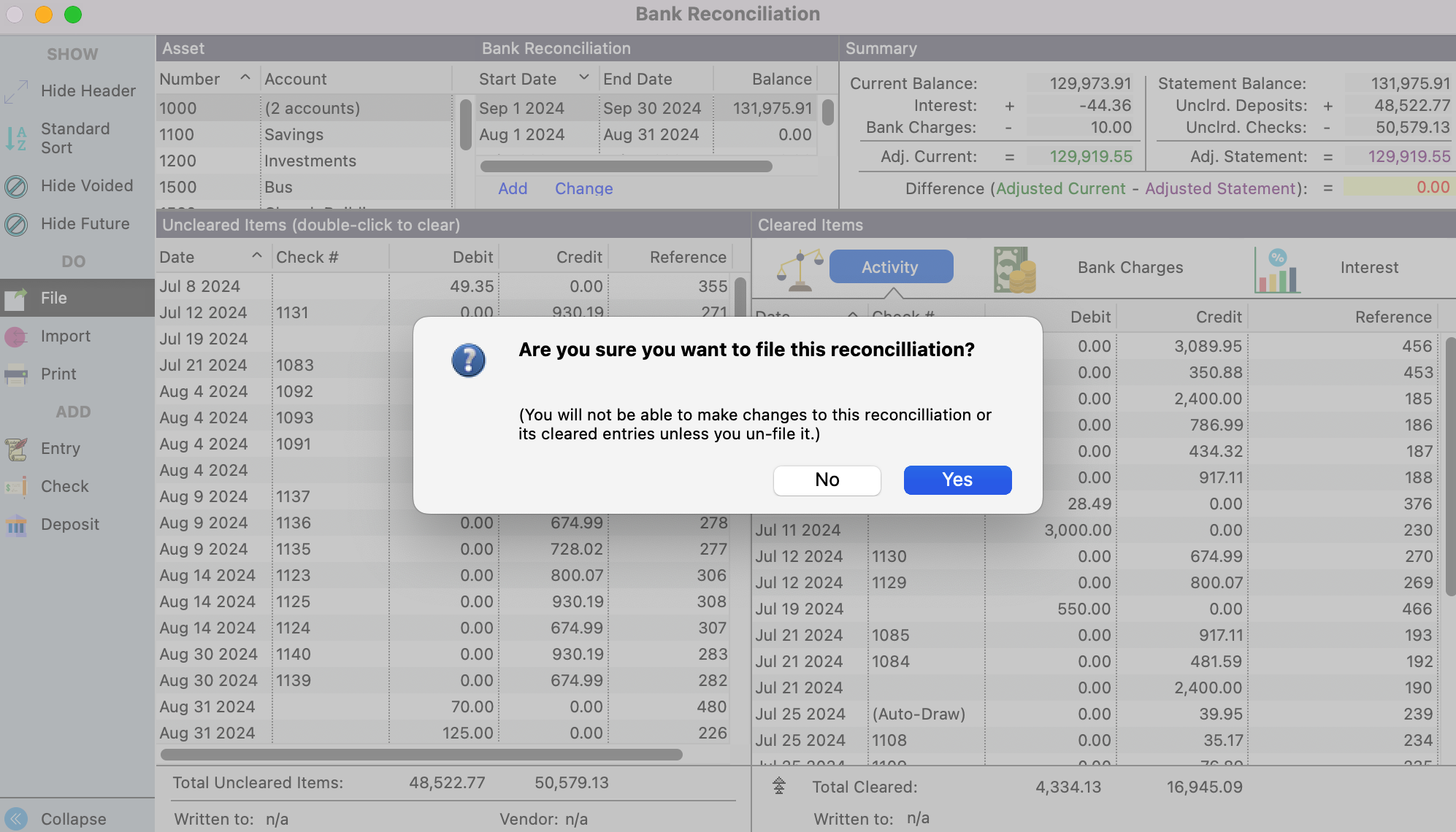Viewport: 1456px width, 832px height.
Task: Collapse the sidebar with arrow icon
Action: click(x=16, y=819)
